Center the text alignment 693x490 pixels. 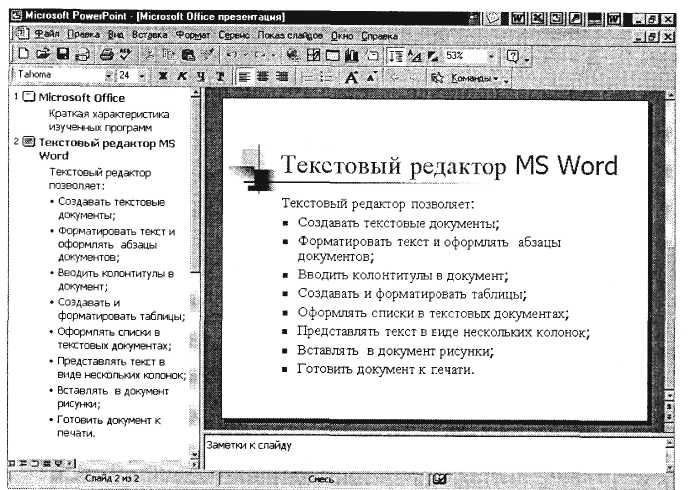tap(263, 77)
